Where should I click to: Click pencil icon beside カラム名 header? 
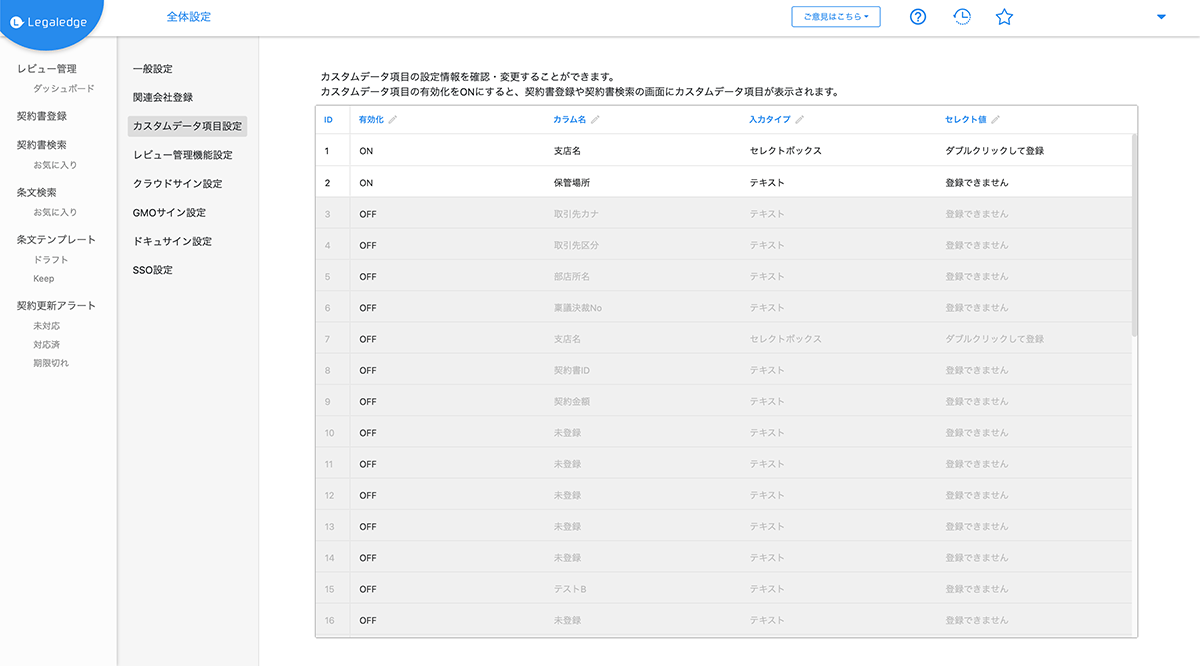[x=595, y=120]
